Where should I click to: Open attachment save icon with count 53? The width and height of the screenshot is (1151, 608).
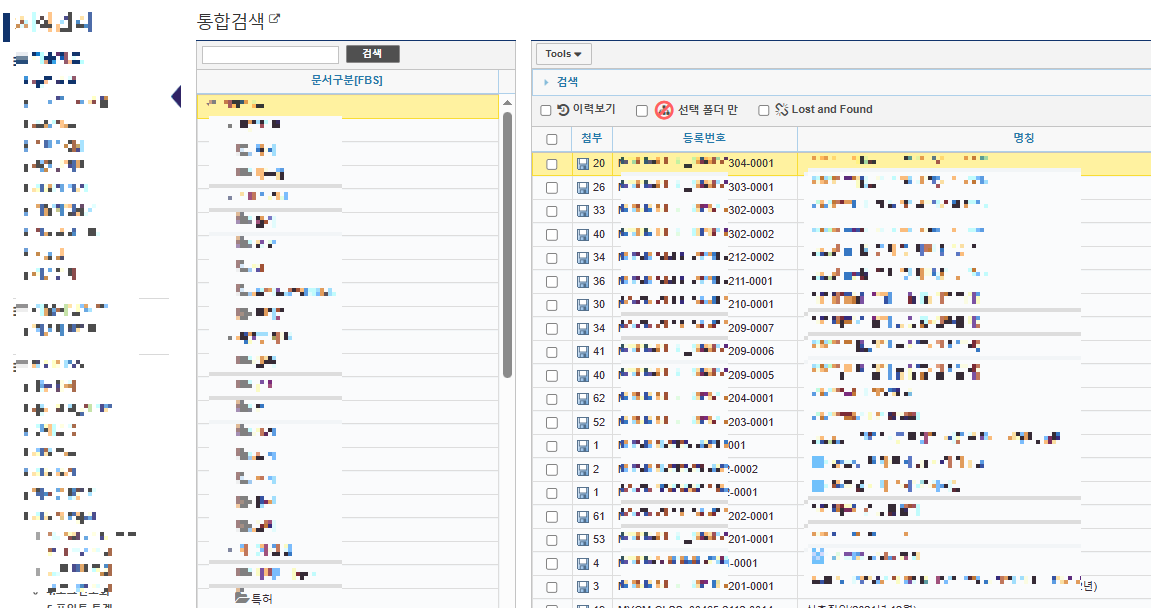[x=583, y=540]
